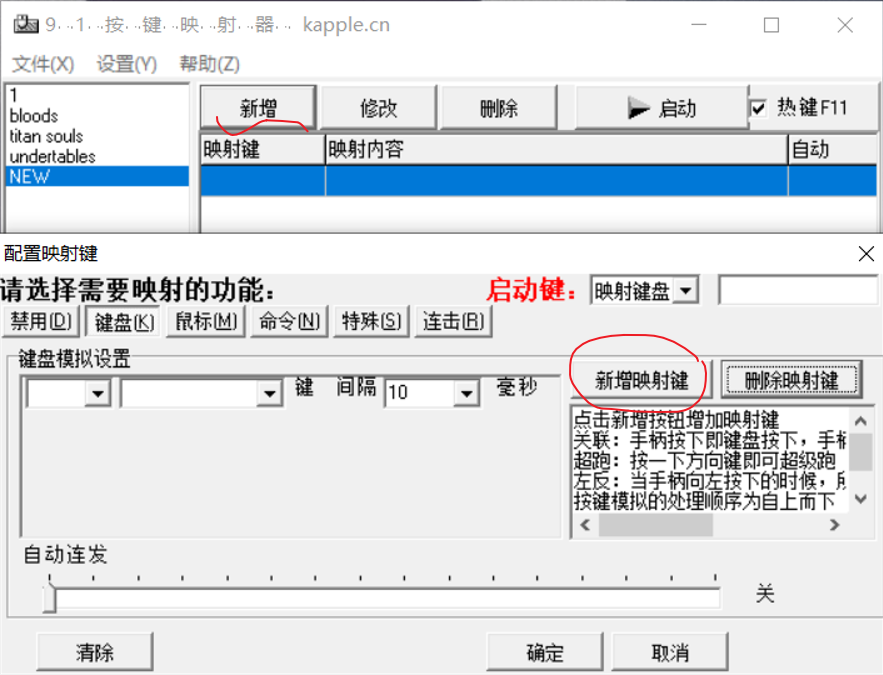Select profile '1' in the list
This screenshot has height=675, width=883.
pyautogui.click(x=97, y=95)
